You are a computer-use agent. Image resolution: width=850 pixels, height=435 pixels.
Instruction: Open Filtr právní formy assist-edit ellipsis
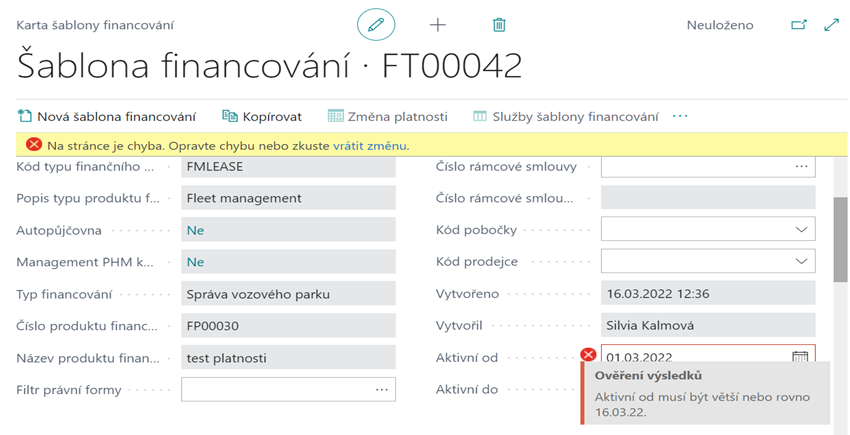(381, 389)
